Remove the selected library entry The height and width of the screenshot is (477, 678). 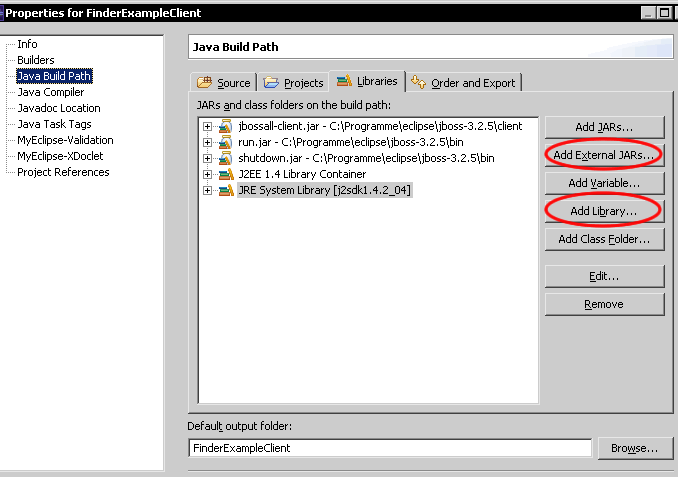point(604,304)
